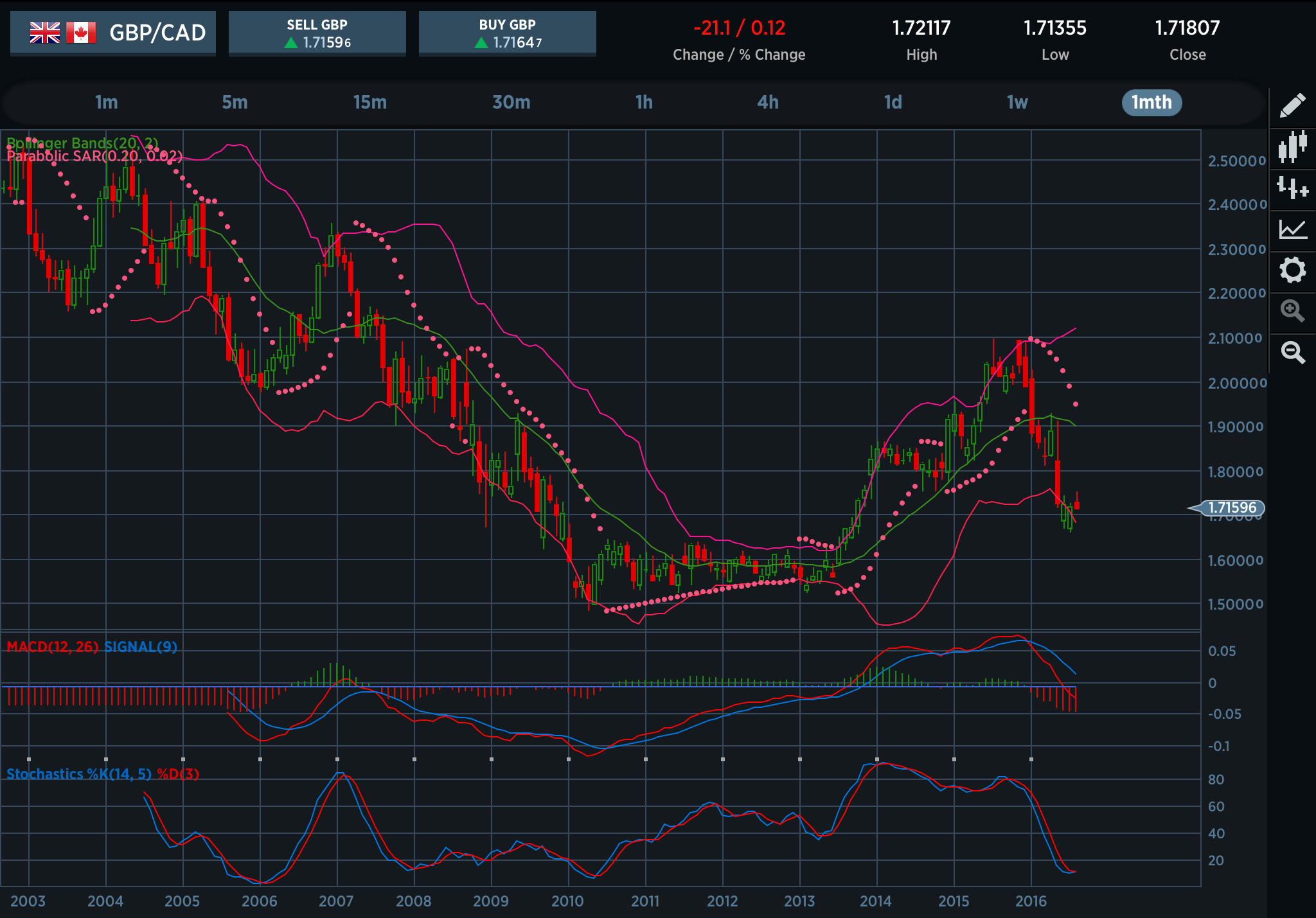
Task: Switch to candlestick chart type
Action: (1292, 146)
